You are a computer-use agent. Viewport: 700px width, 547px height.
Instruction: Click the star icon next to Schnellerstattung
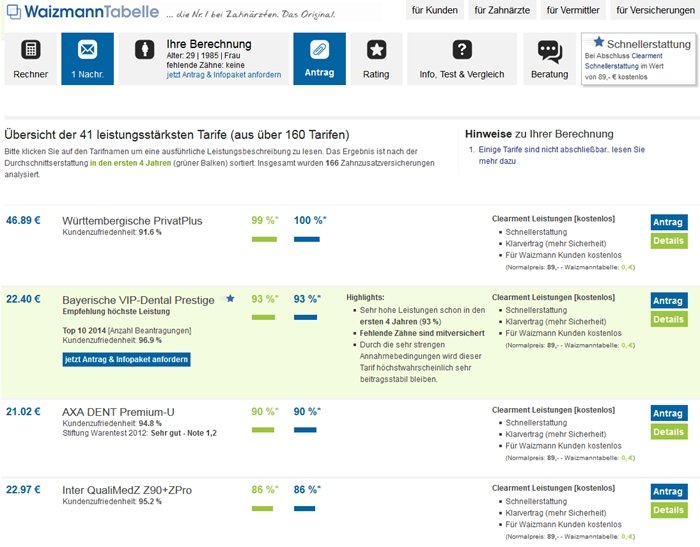(599, 42)
